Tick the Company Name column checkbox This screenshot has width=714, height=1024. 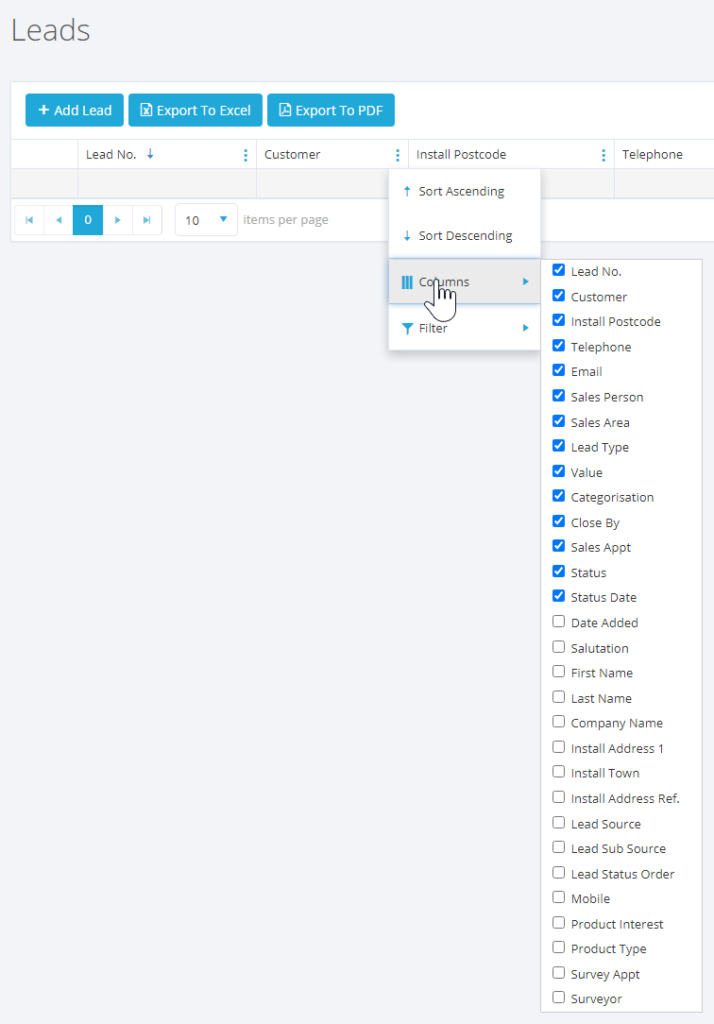coord(559,722)
